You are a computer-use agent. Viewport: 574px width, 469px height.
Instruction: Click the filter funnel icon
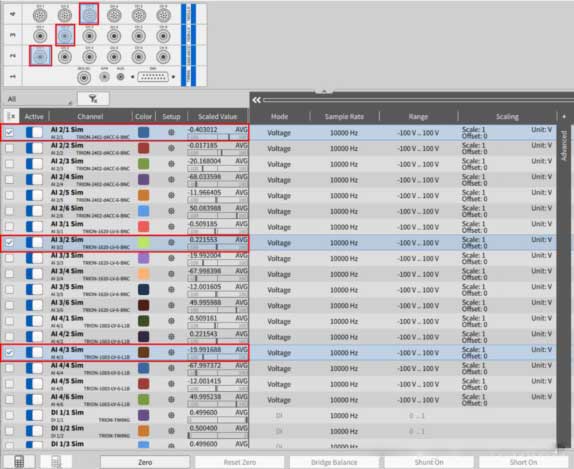tap(93, 99)
